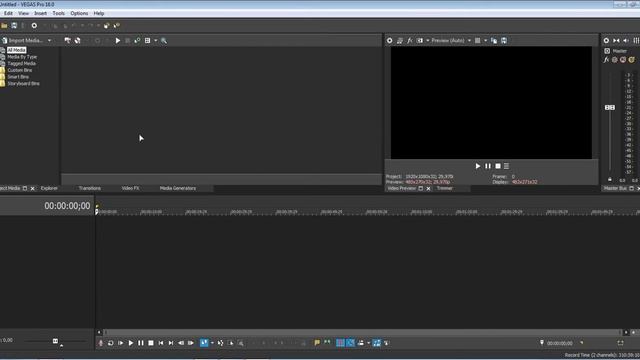Click the Extract Audio from CD icon

(x=78, y=40)
